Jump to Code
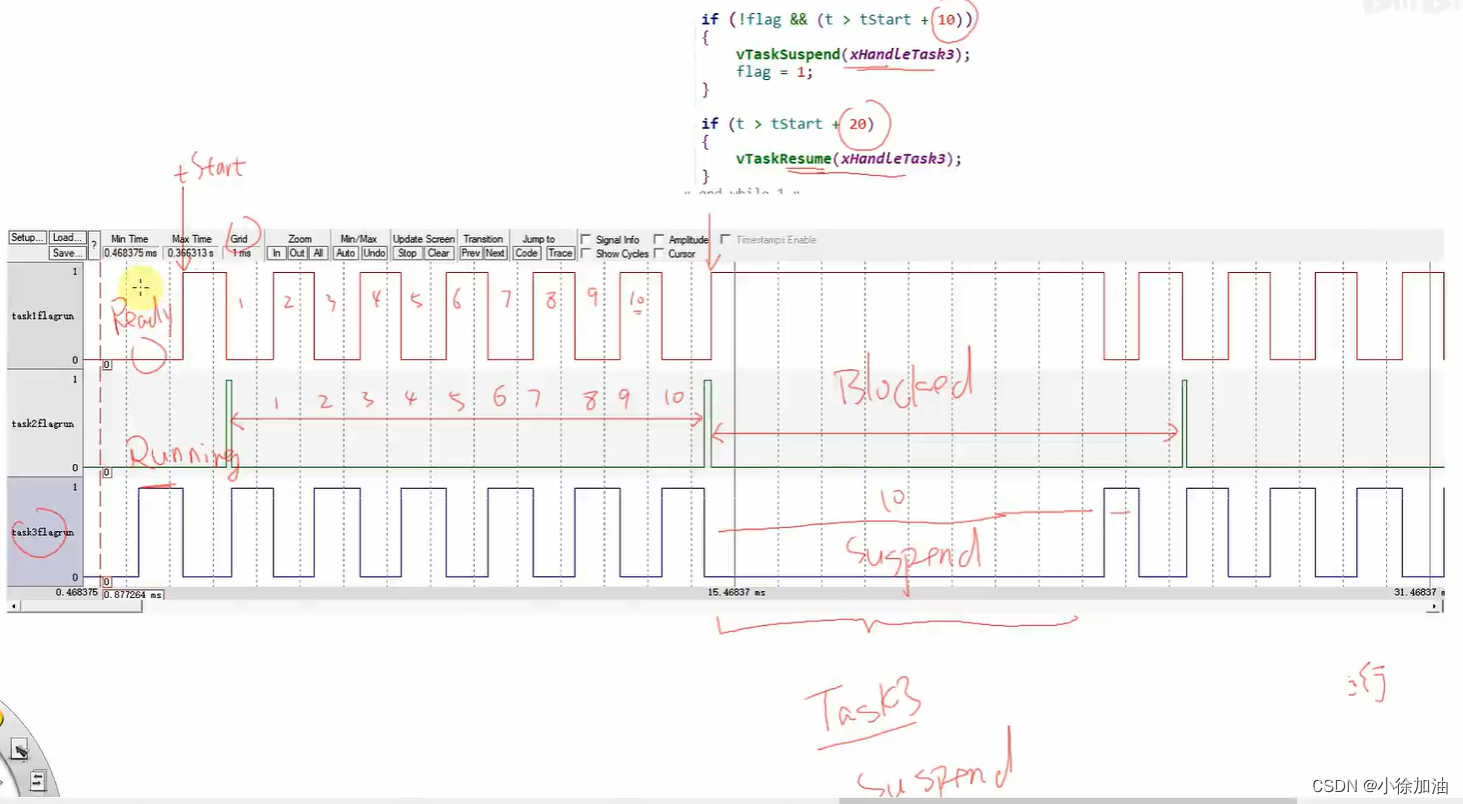1463x804 pixels. coord(527,253)
